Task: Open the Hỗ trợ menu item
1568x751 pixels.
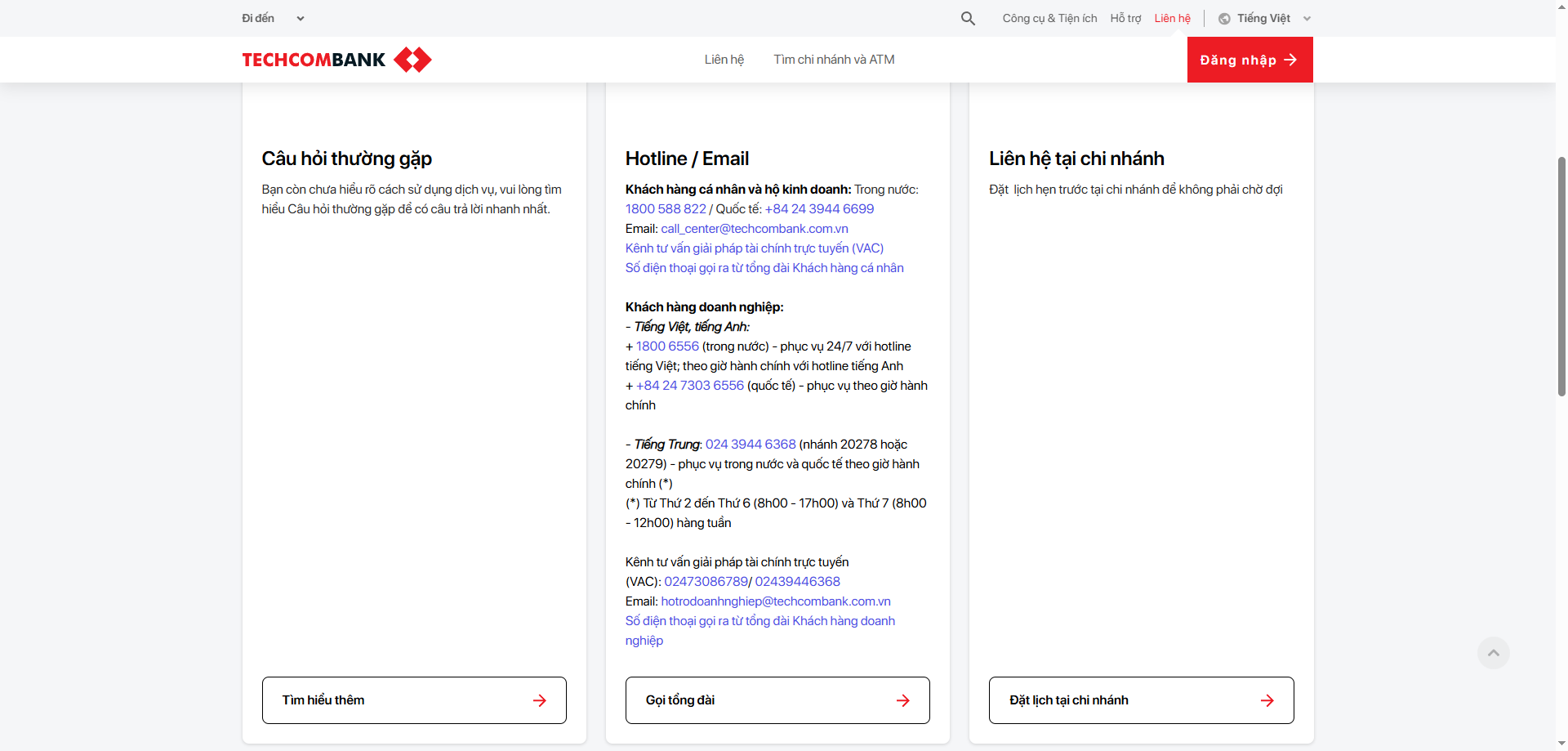Action: point(1125,18)
